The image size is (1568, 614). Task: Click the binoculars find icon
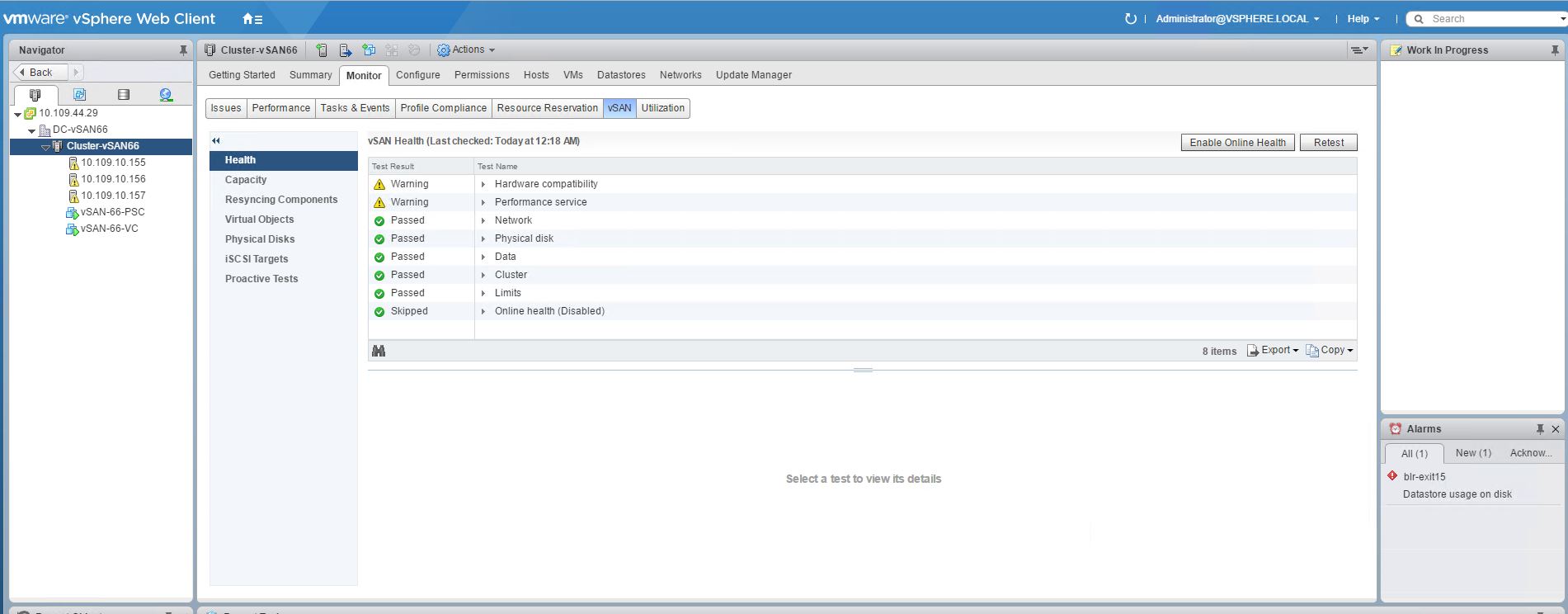(379, 351)
